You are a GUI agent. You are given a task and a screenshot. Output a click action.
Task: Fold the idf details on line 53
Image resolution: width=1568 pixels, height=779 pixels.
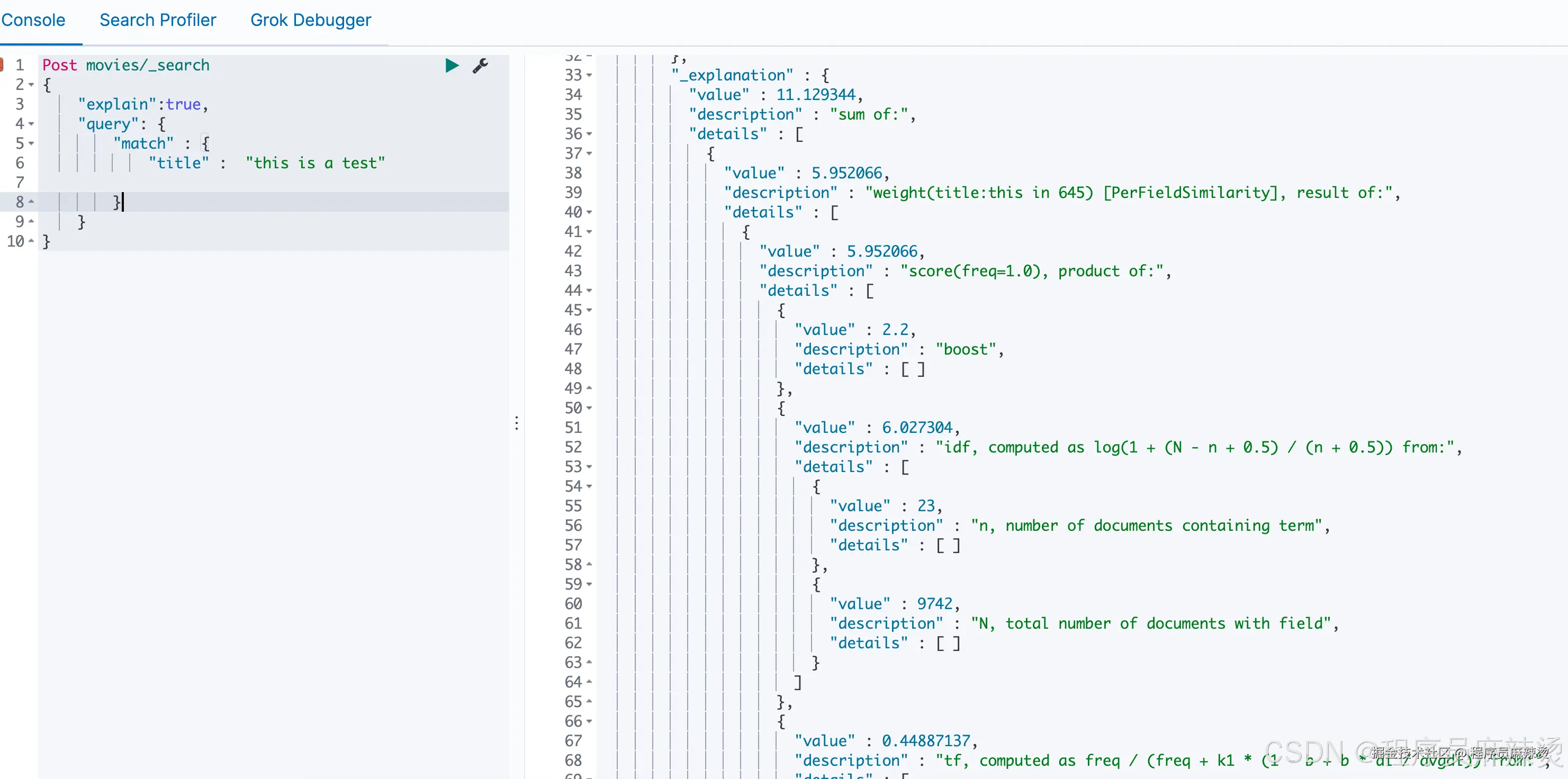coord(589,467)
